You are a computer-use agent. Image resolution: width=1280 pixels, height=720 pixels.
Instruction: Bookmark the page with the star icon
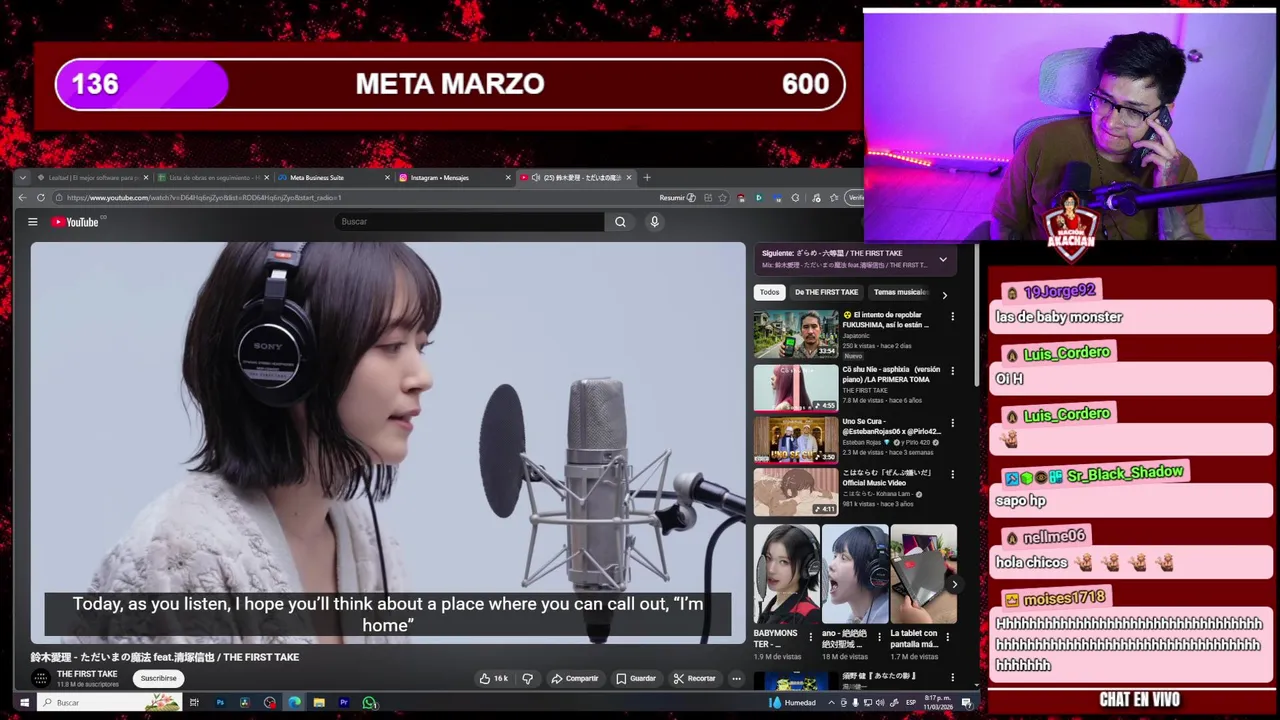(x=723, y=198)
